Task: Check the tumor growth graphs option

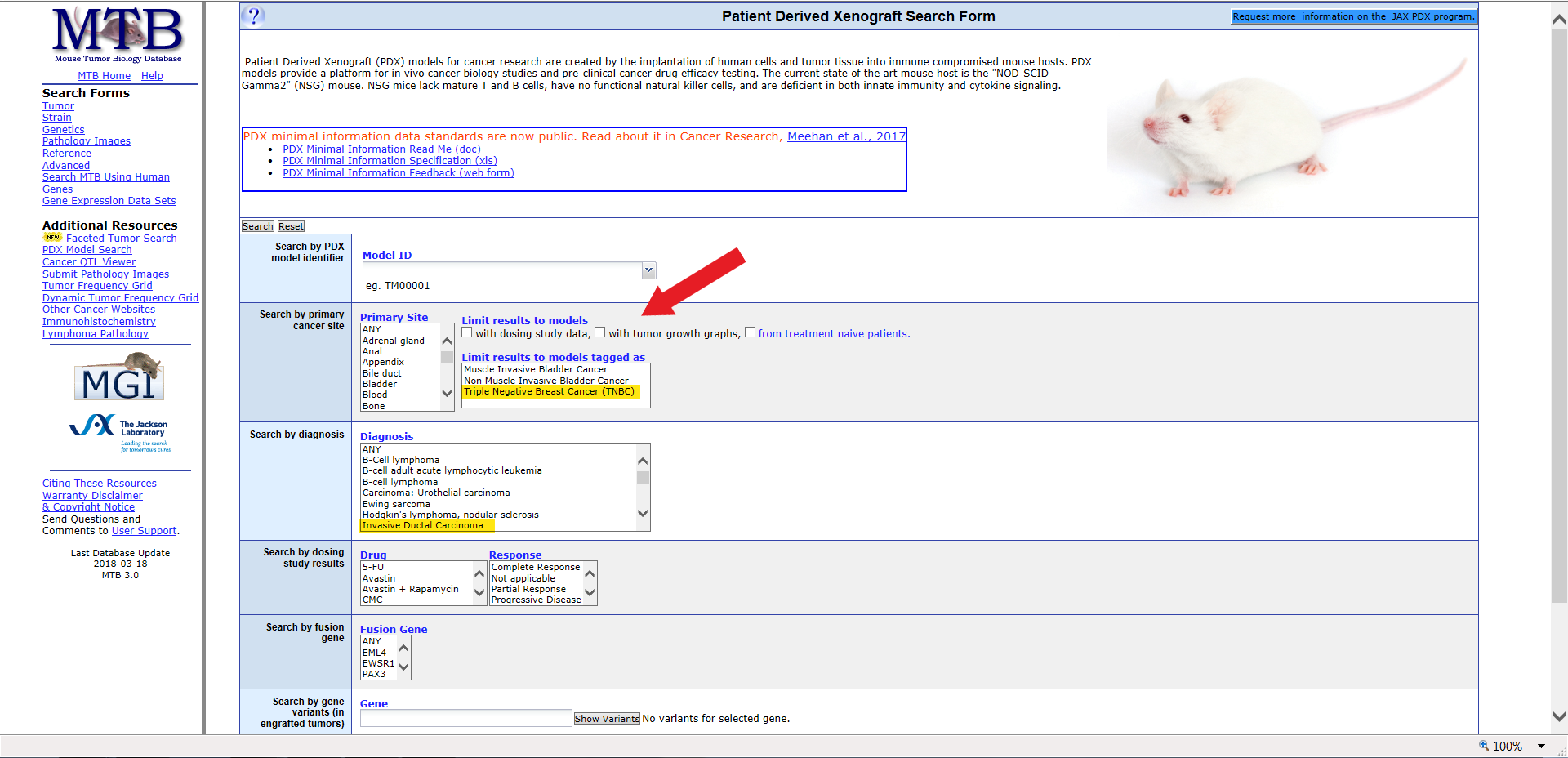Action: coord(599,332)
